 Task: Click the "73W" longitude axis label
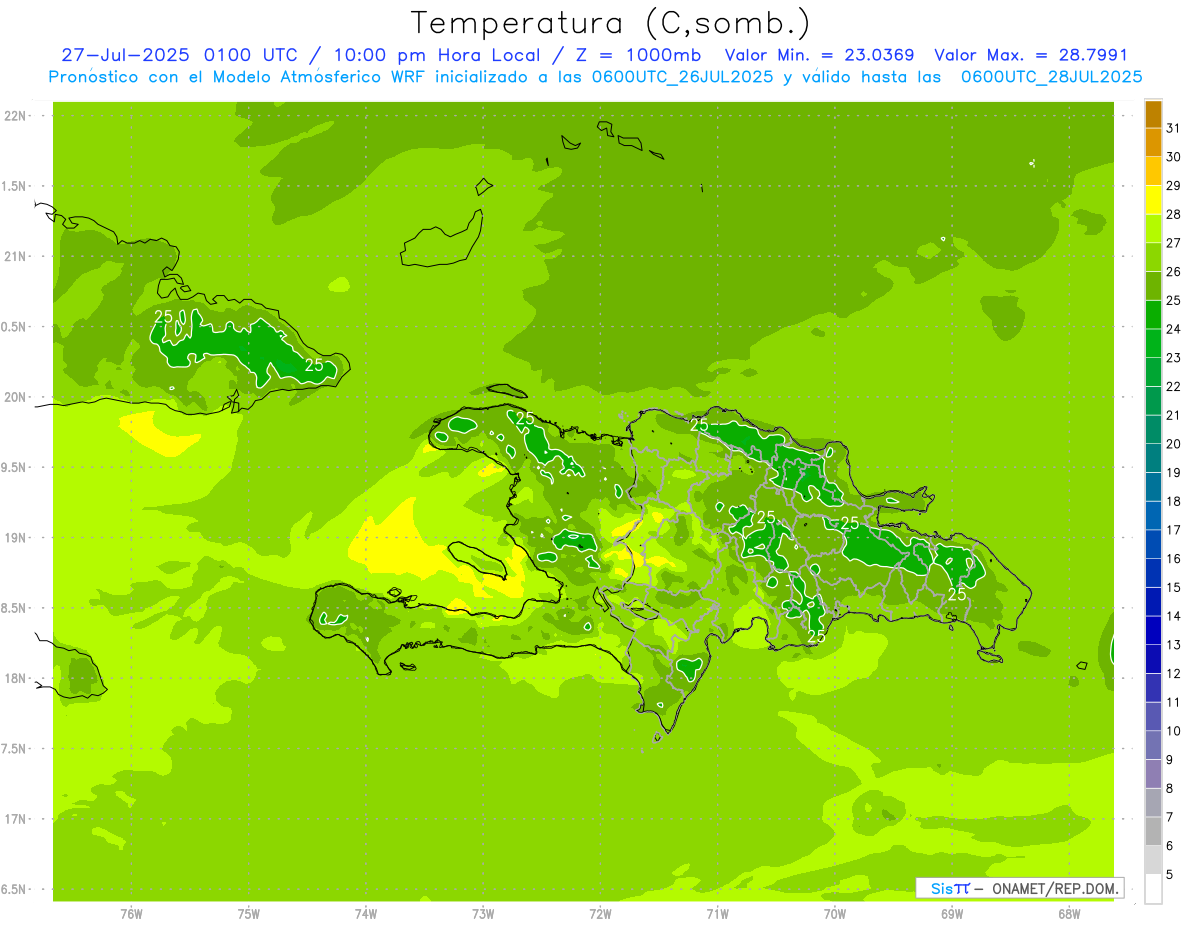(483, 914)
